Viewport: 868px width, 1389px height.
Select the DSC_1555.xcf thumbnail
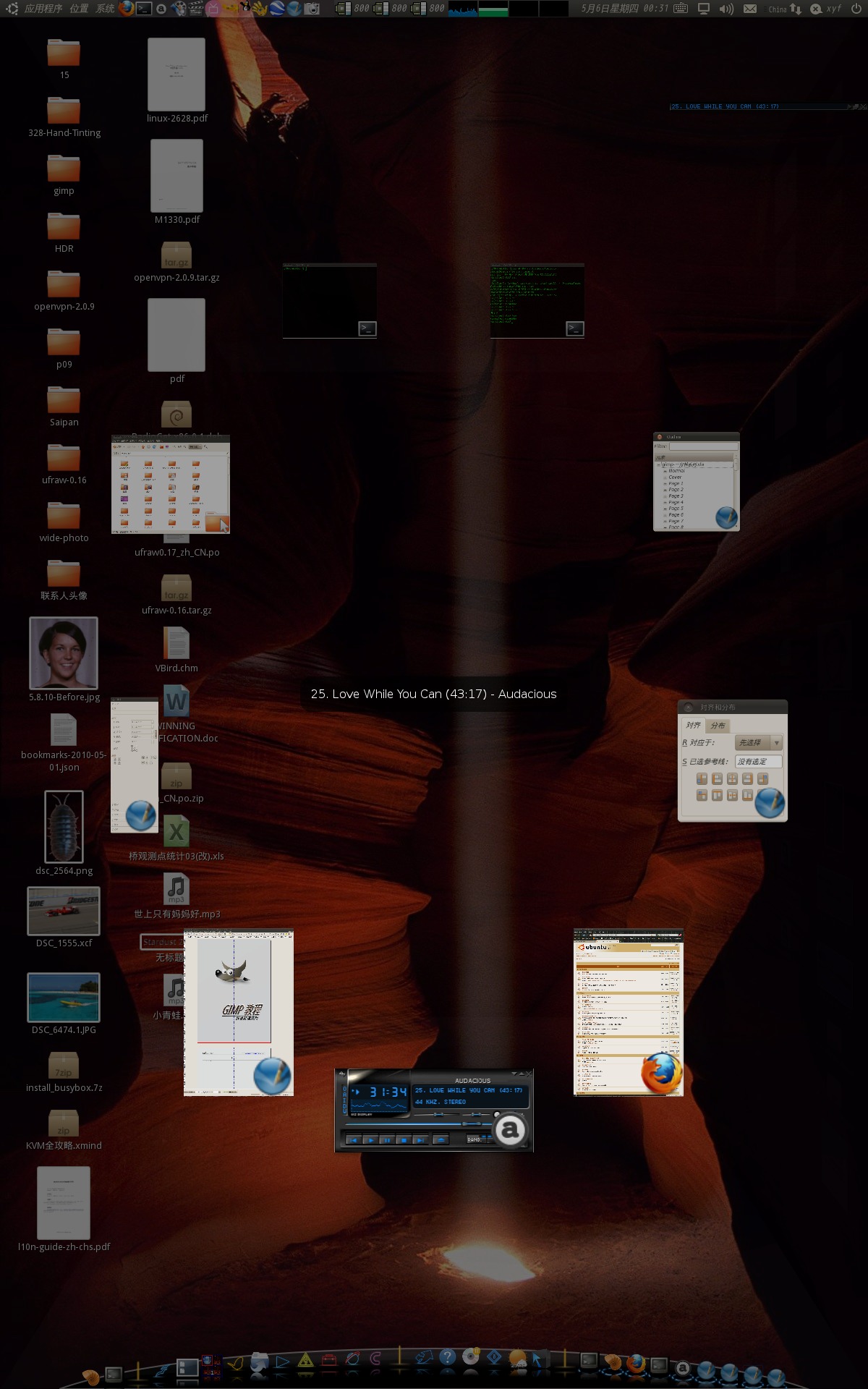click(64, 911)
